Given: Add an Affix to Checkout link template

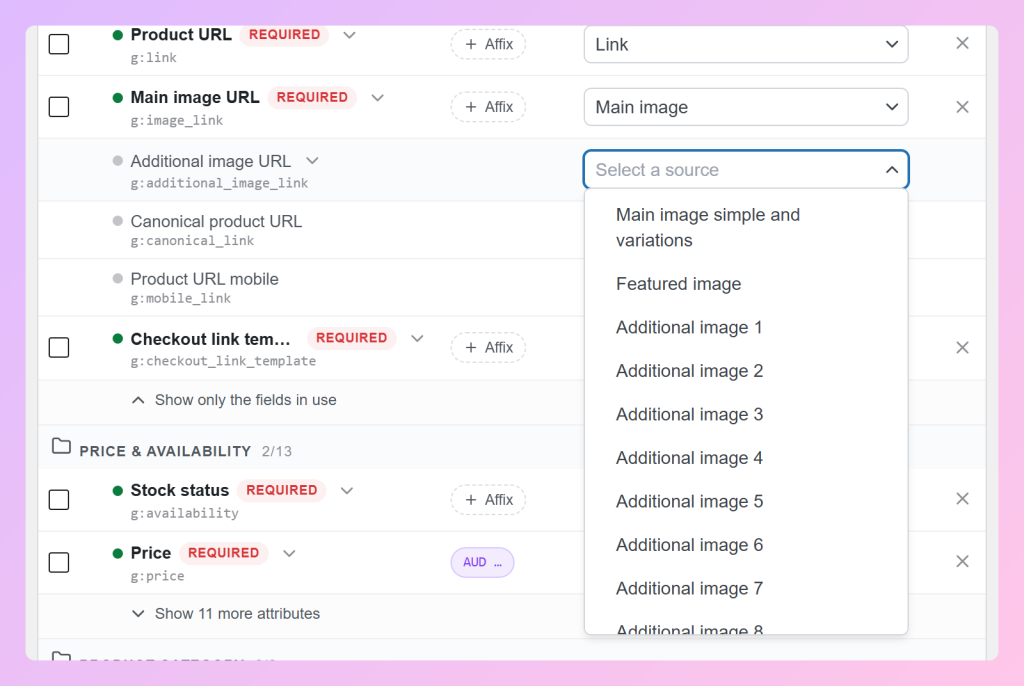Looking at the screenshot, I should [488, 348].
